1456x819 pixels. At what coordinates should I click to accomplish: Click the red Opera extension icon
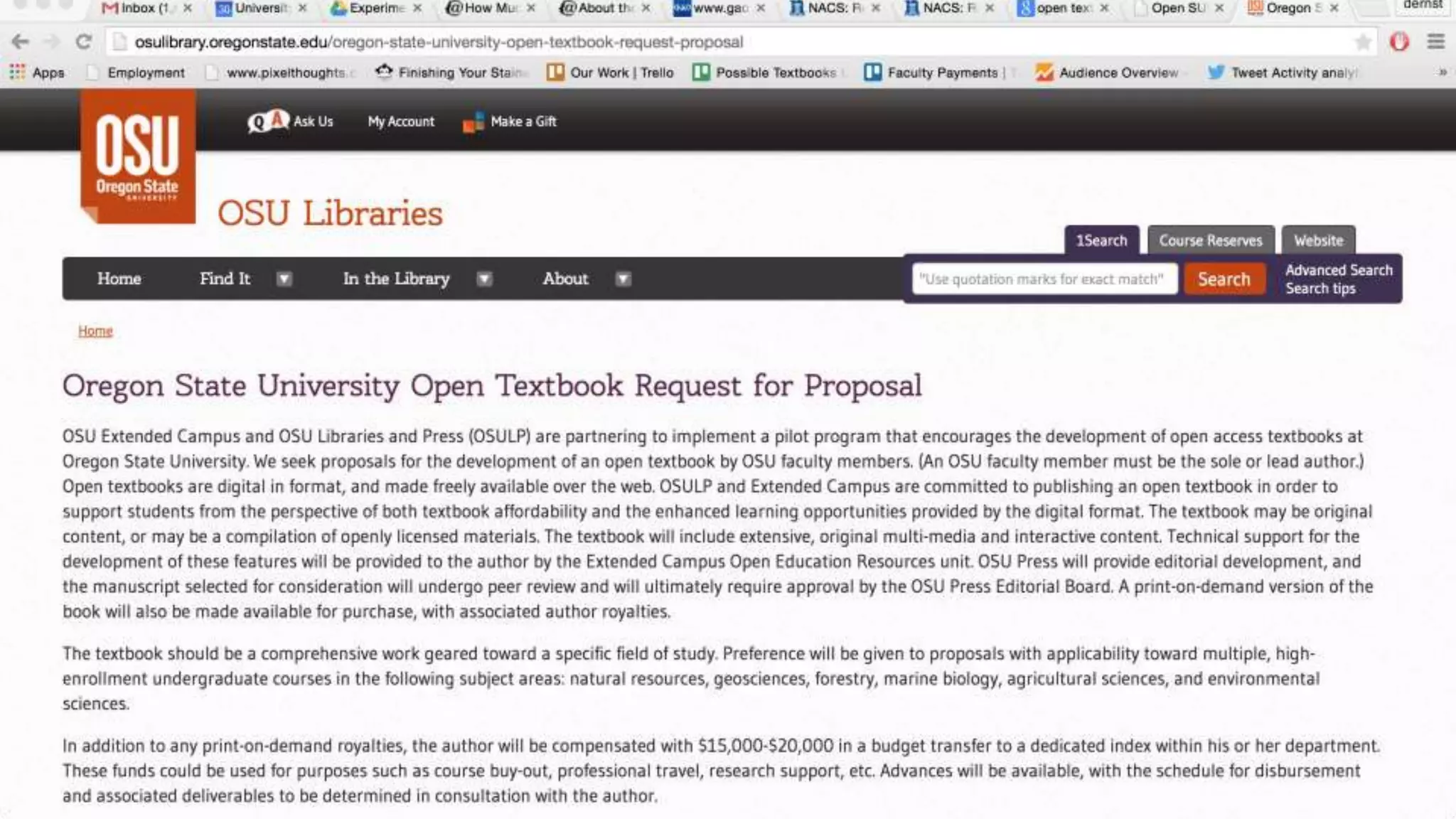[1398, 42]
